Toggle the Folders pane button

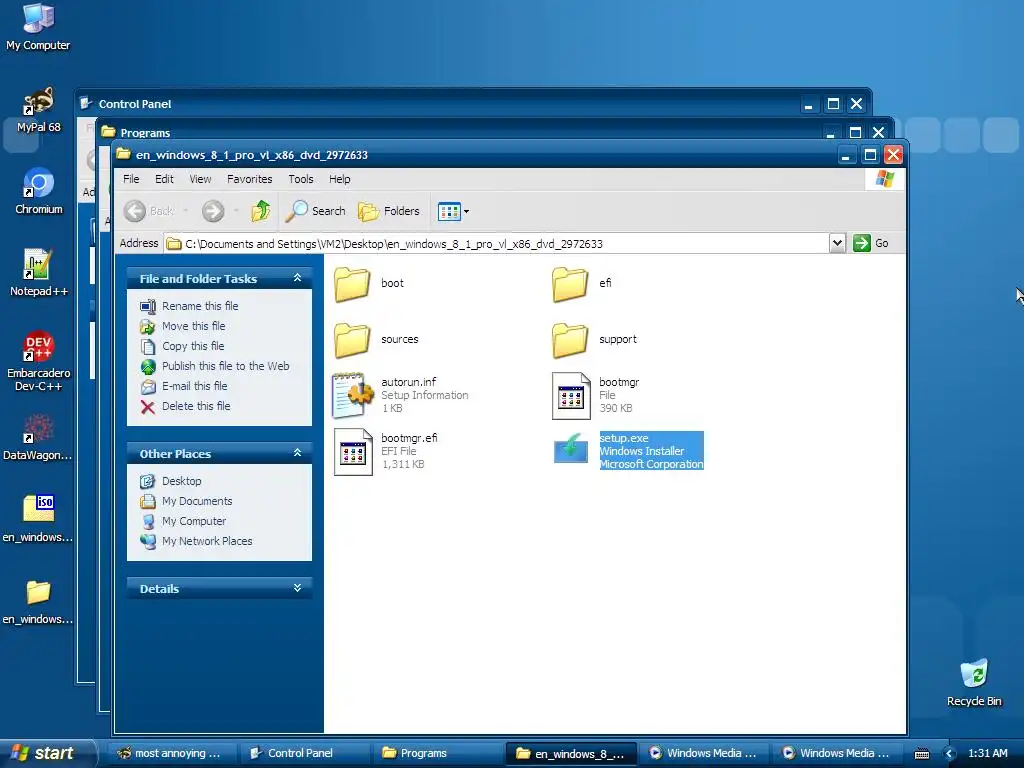(x=389, y=211)
